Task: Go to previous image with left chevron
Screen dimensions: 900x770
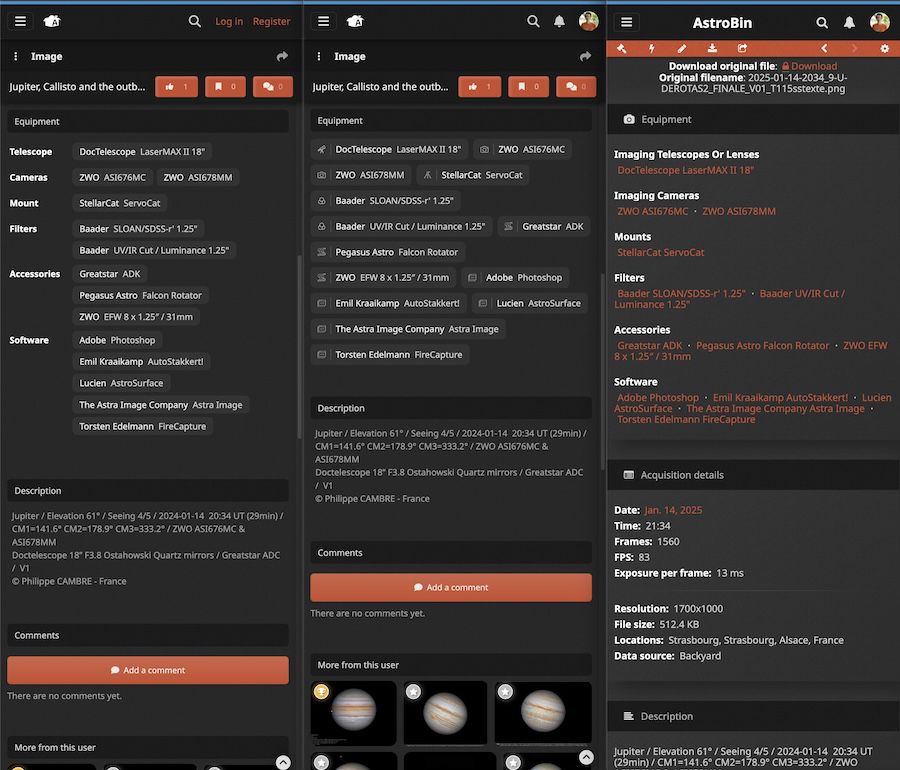Action: (824, 48)
